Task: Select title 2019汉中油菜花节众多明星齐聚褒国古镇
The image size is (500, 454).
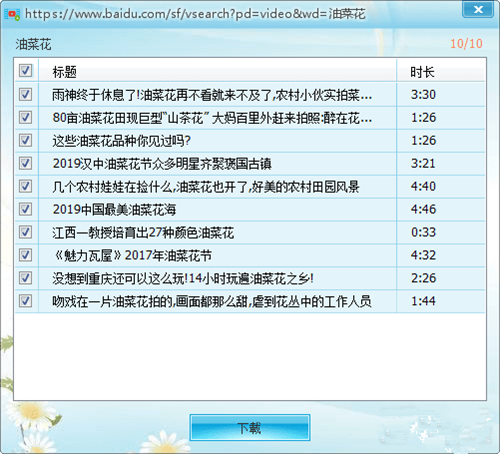Action: (162, 164)
